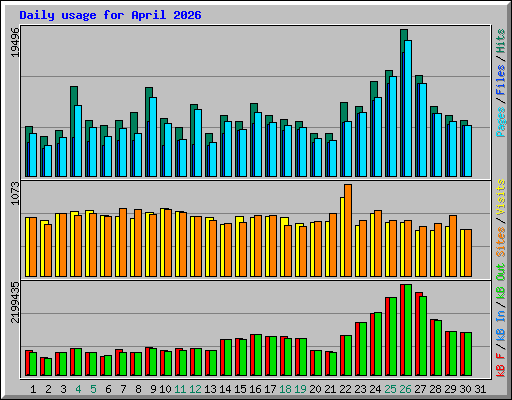
Task: Select day 15 on the x-axis
Action: (x=240, y=389)
